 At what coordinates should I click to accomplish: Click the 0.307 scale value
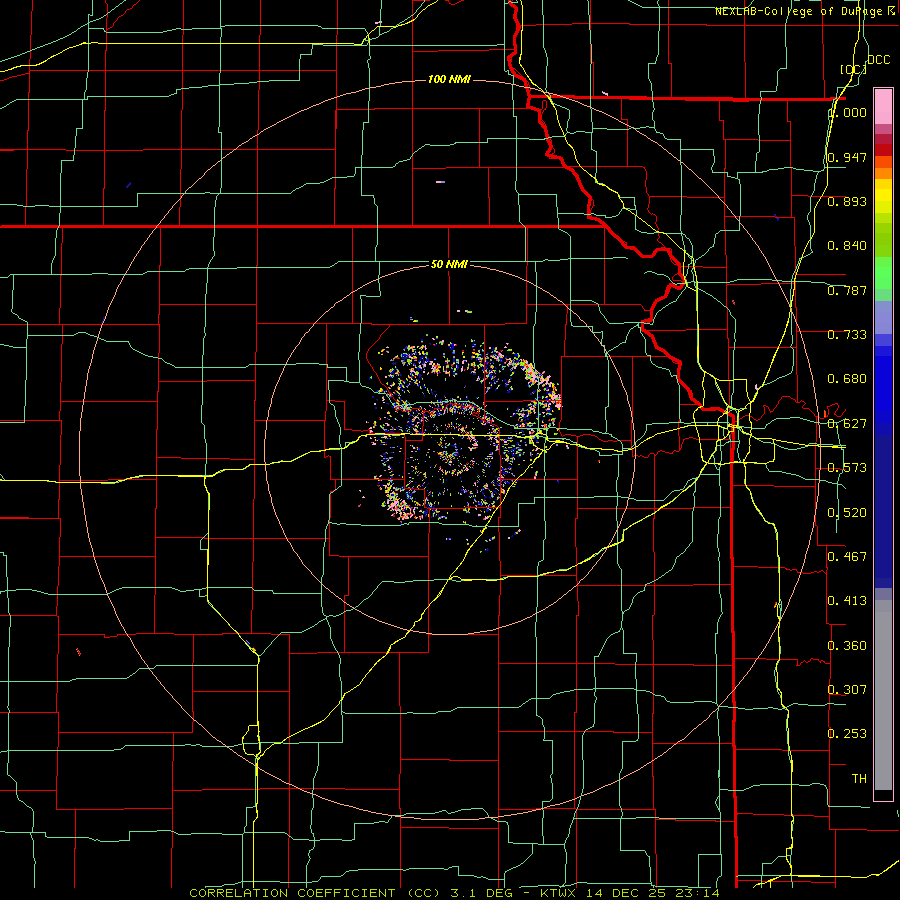847,689
